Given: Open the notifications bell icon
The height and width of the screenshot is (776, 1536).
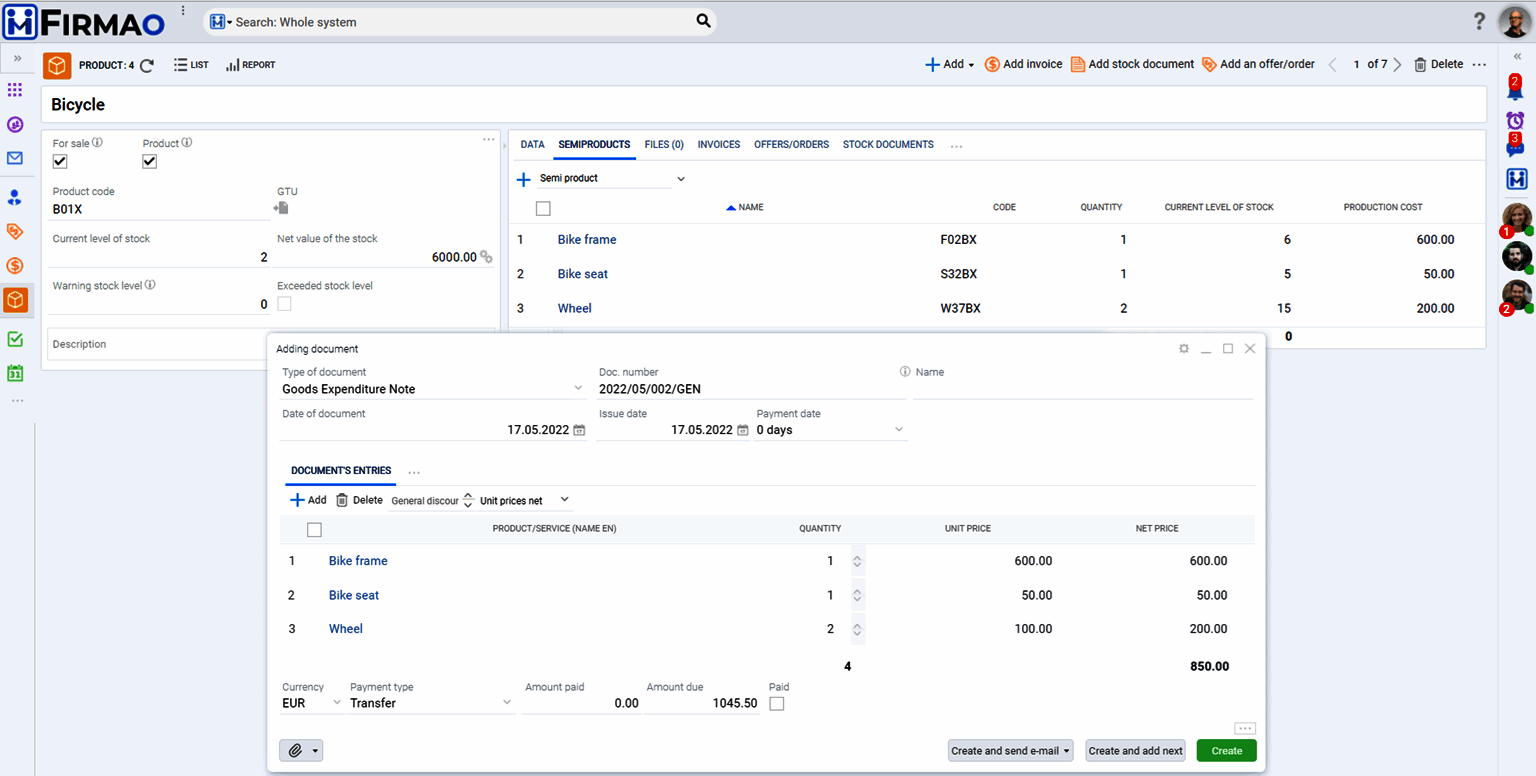Looking at the screenshot, I should click(x=1515, y=89).
